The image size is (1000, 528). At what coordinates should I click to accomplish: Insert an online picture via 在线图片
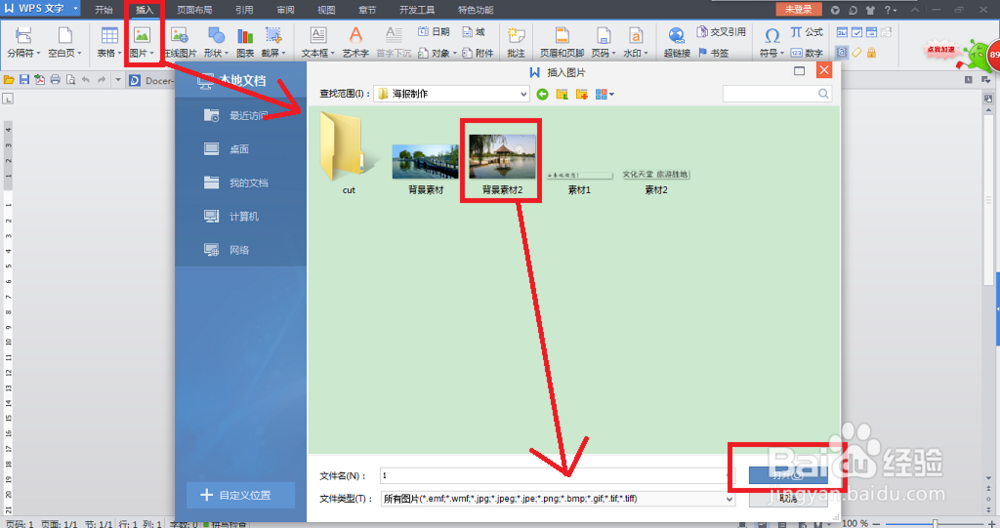point(180,42)
